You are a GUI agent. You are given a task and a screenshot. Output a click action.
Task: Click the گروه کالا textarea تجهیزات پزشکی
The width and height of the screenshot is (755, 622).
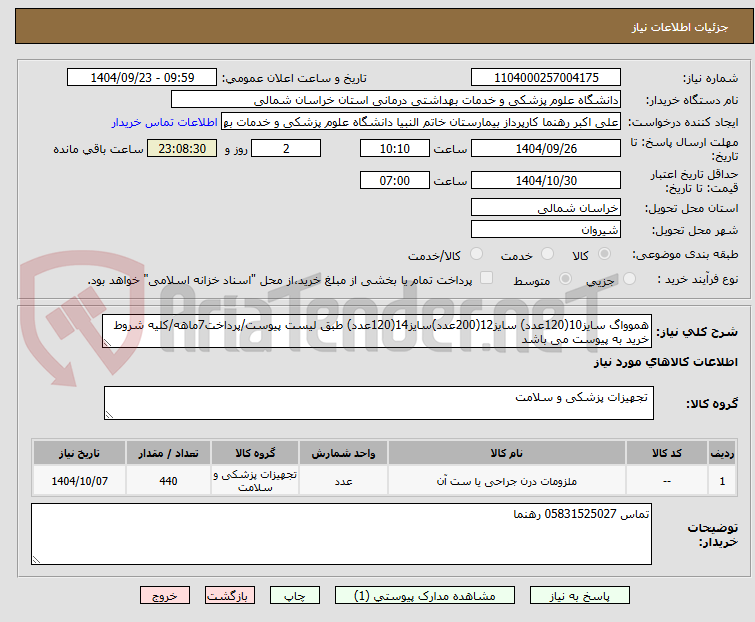pyautogui.click(x=379, y=403)
